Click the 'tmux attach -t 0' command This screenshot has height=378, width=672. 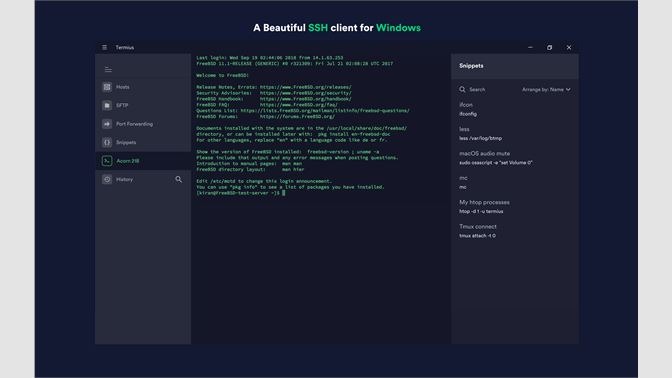pyautogui.click(x=477, y=236)
